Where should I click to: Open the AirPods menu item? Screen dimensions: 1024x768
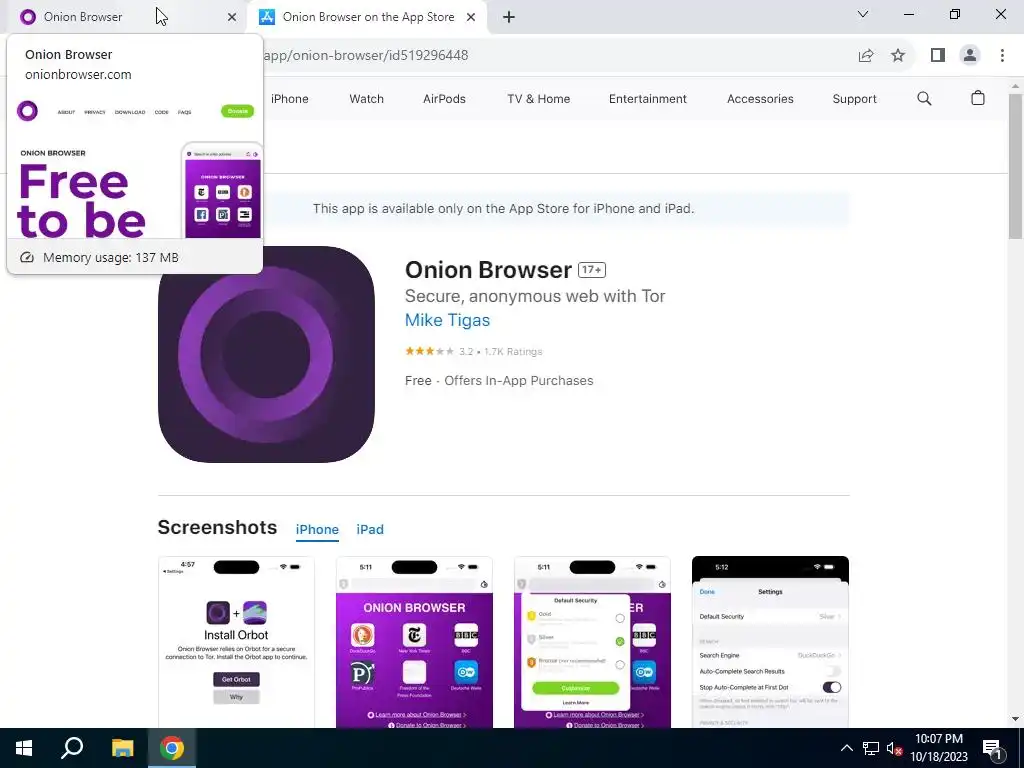[444, 99]
